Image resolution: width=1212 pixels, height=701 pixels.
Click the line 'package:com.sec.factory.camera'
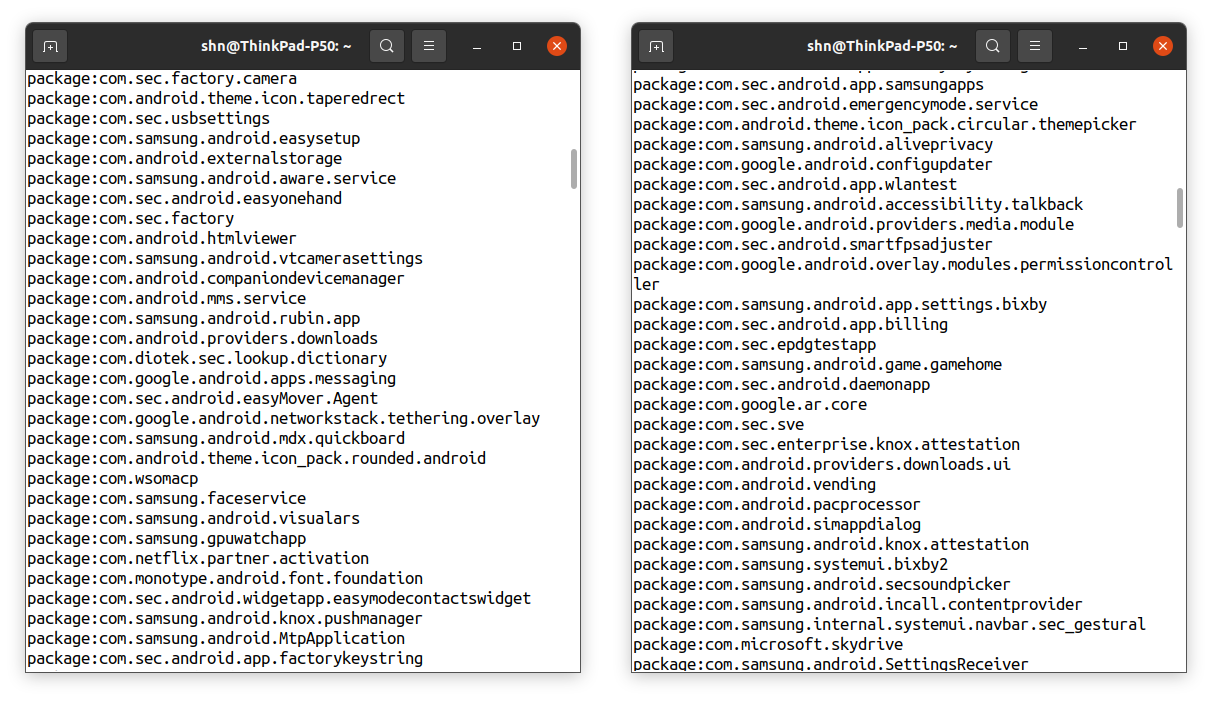[x=162, y=78]
